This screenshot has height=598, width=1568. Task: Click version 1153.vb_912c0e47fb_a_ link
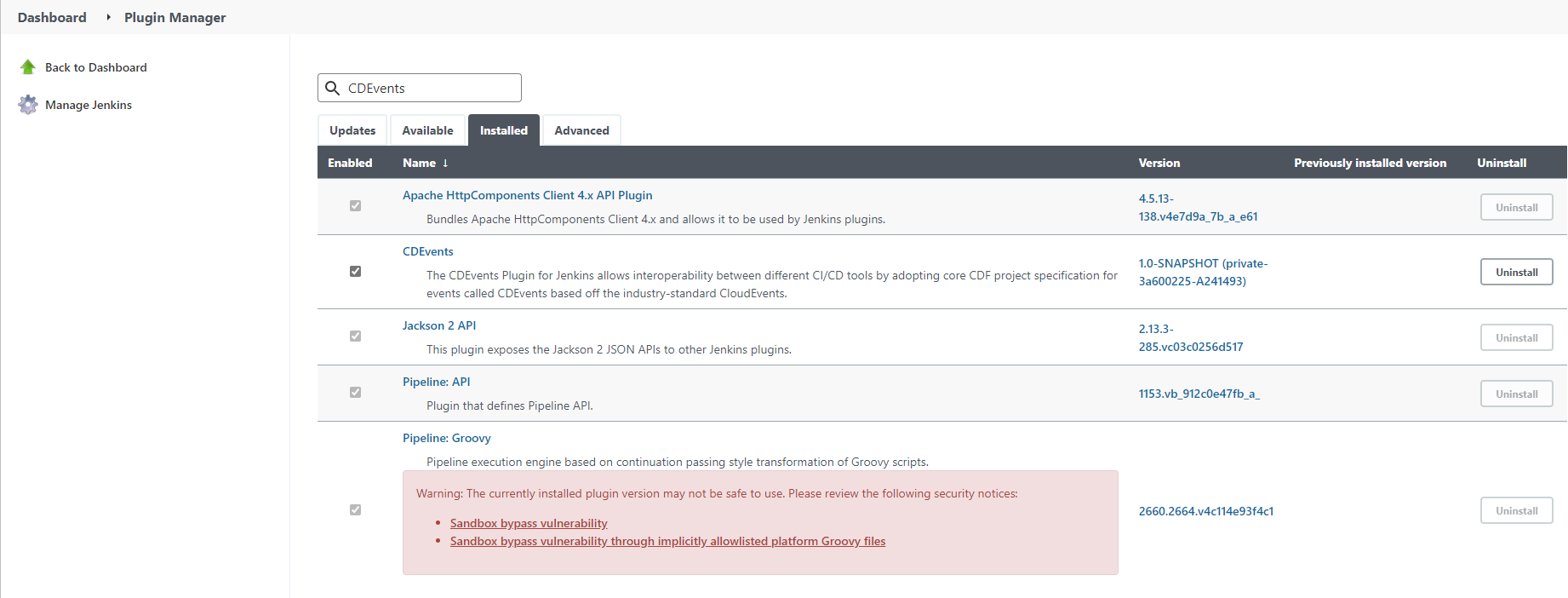[1199, 394]
